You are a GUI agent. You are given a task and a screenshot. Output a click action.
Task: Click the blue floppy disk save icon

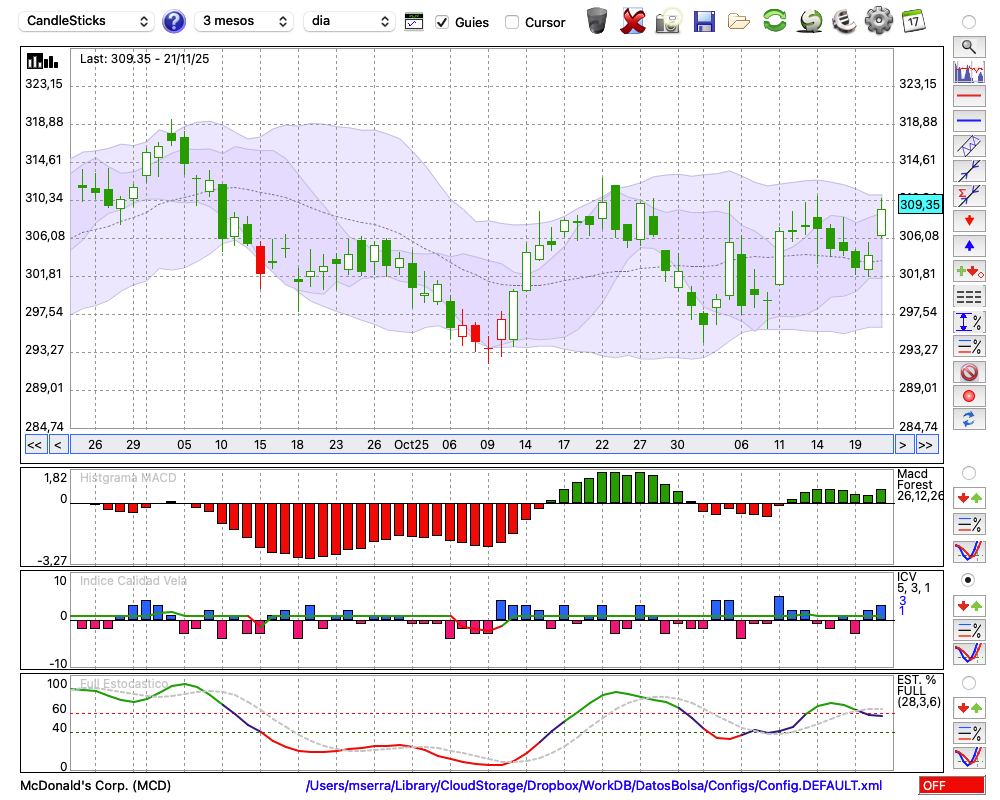point(704,20)
